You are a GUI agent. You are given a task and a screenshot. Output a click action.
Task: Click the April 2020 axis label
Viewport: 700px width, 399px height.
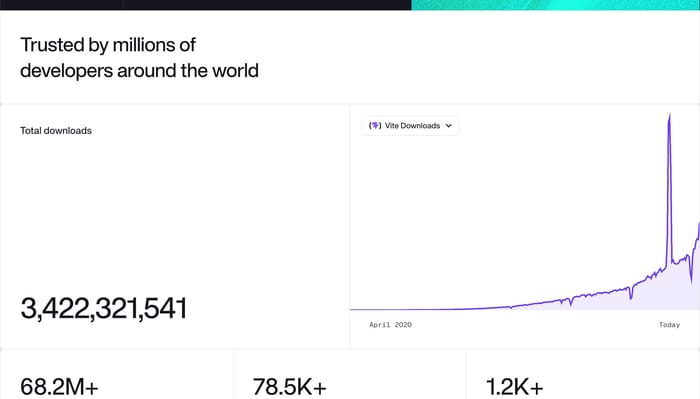(x=390, y=325)
